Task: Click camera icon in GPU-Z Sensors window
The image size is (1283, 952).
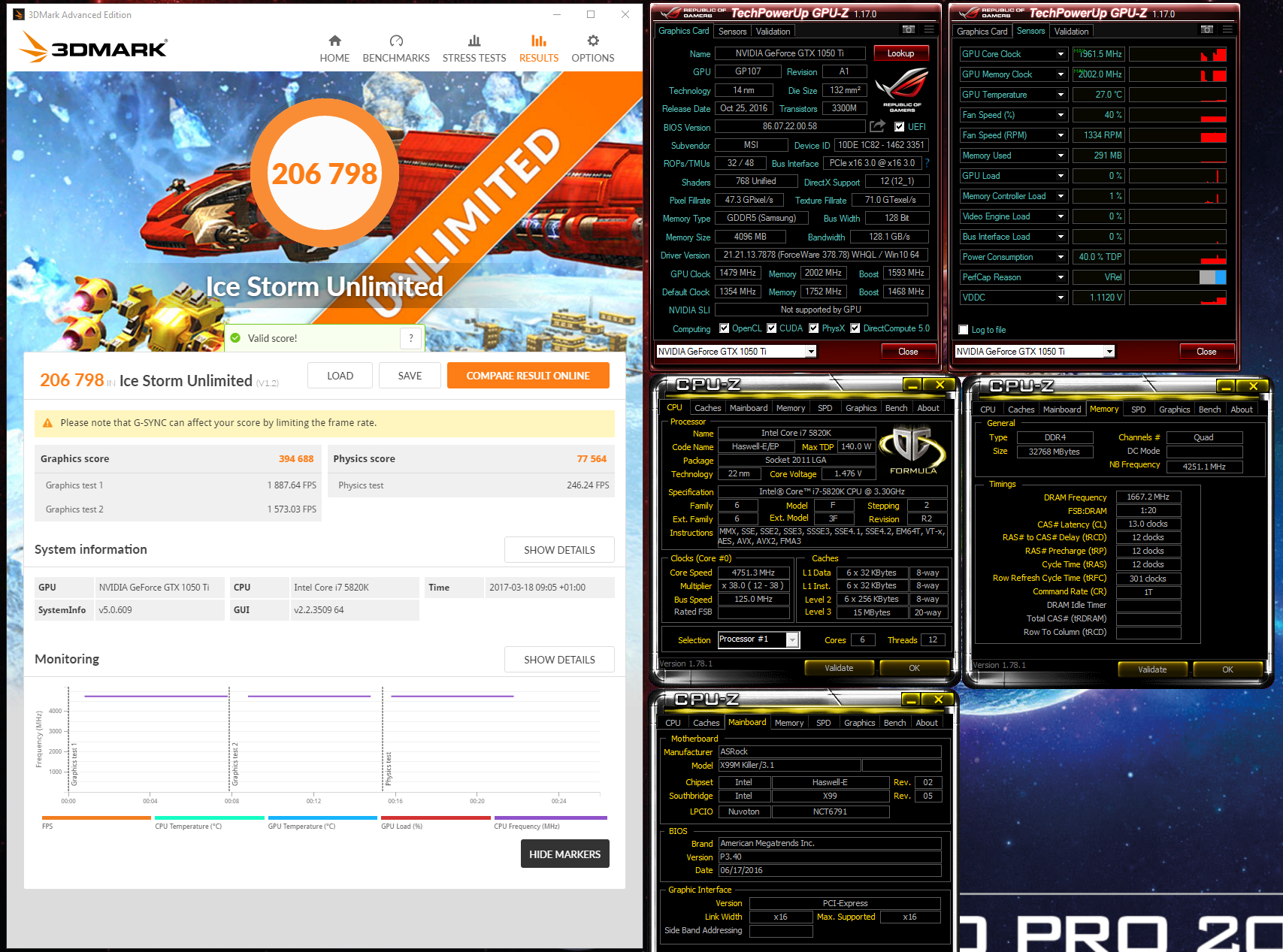Action: click(1207, 29)
